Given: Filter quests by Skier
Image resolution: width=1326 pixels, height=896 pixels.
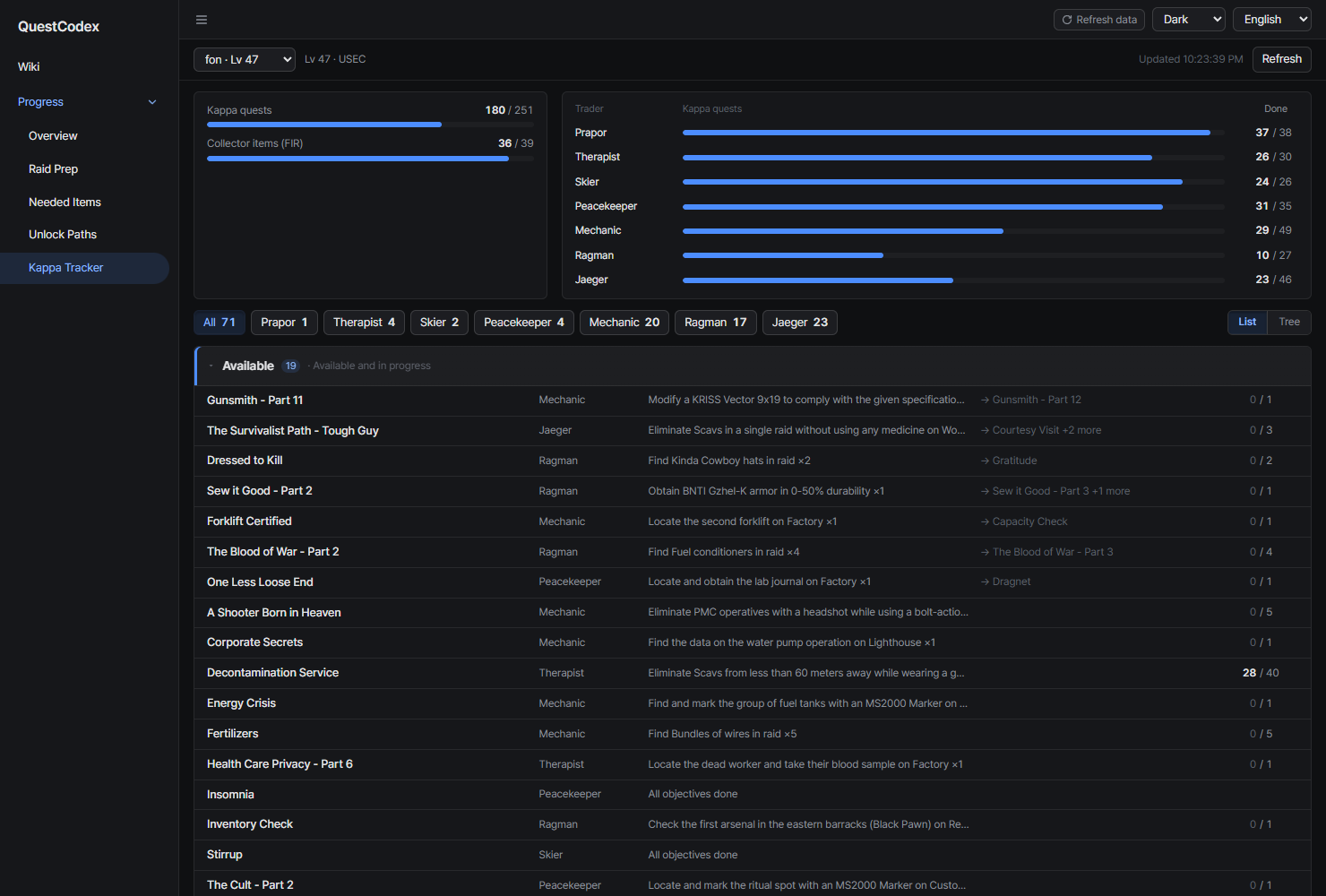Looking at the screenshot, I should 439,323.
